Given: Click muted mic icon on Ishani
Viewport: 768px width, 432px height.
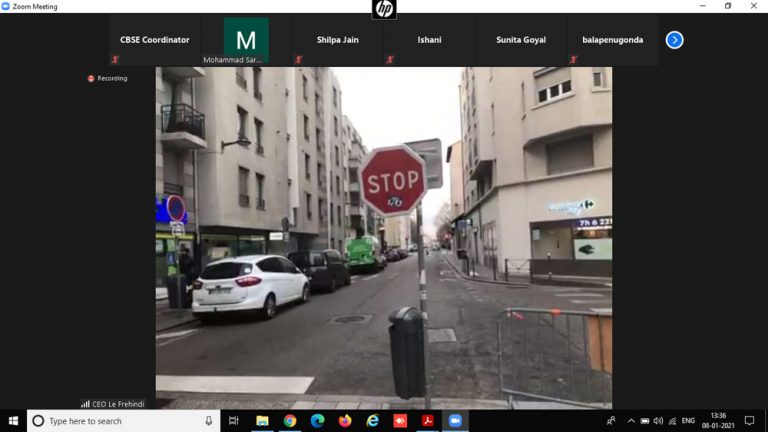Looking at the screenshot, I should click(x=390, y=60).
